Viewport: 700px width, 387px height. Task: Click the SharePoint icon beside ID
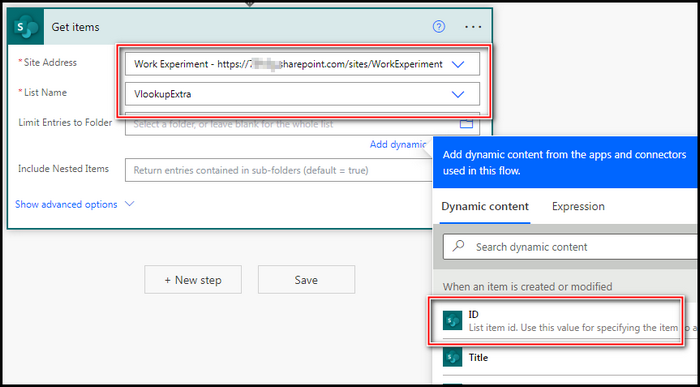(452, 321)
